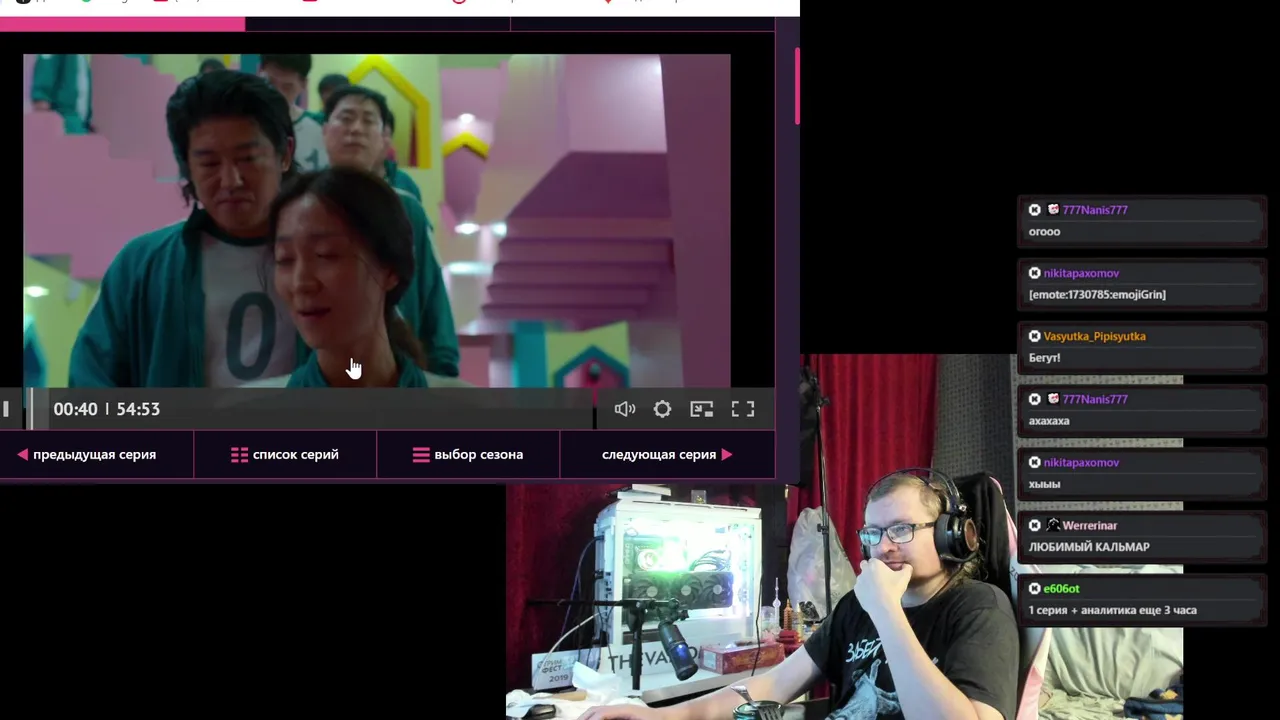Image resolution: width=1280 pixels, height=720 pixels.
Task: Click the badge icon above ахахаха
Action: (x=1053, y=399)
